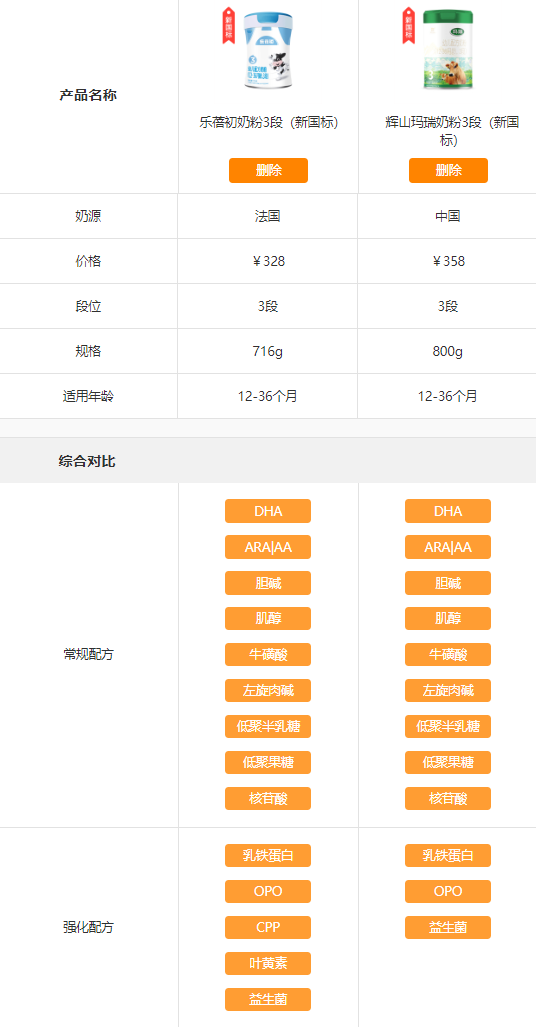Viewport: 536px width, 1027px height.
Task: Click the 乐蓓初奶粉3段 product can image
Action: click(268, 50)
